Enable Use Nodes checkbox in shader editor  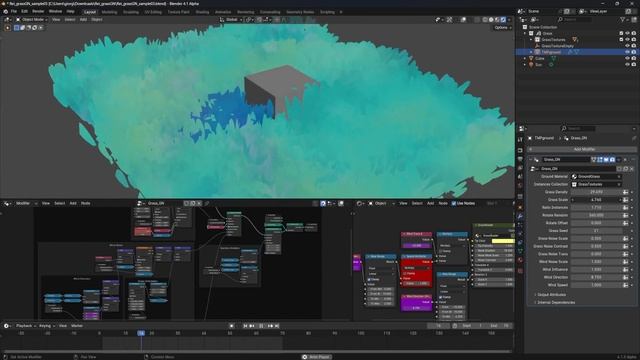pyautogui.click(x=454, y=203)
